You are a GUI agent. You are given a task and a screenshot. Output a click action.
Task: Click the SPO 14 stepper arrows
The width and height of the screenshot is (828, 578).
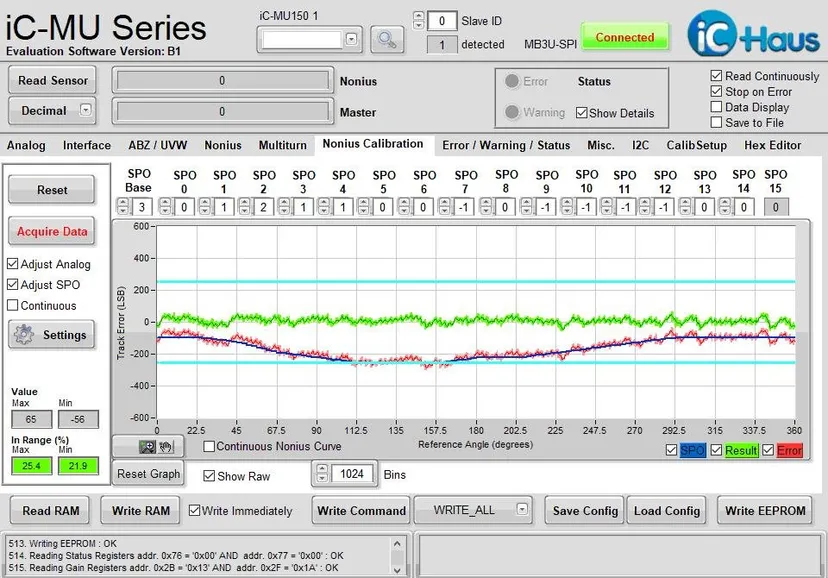pyautogui.click(x=724, y=207)
